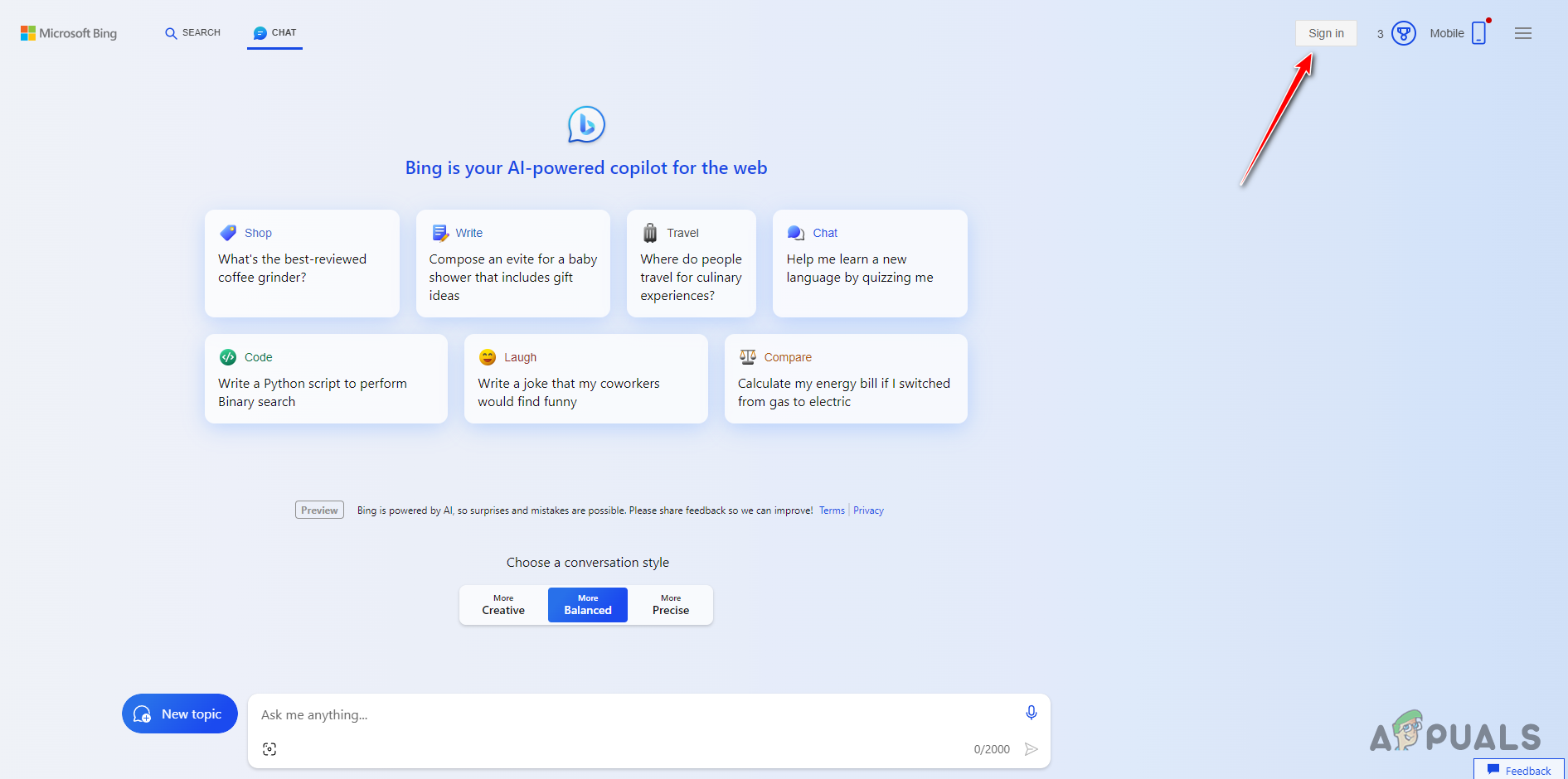Viewport: 1568px width, 779px height.
Task: Click the Microsoft Bing logo
Action: [69, 33]
